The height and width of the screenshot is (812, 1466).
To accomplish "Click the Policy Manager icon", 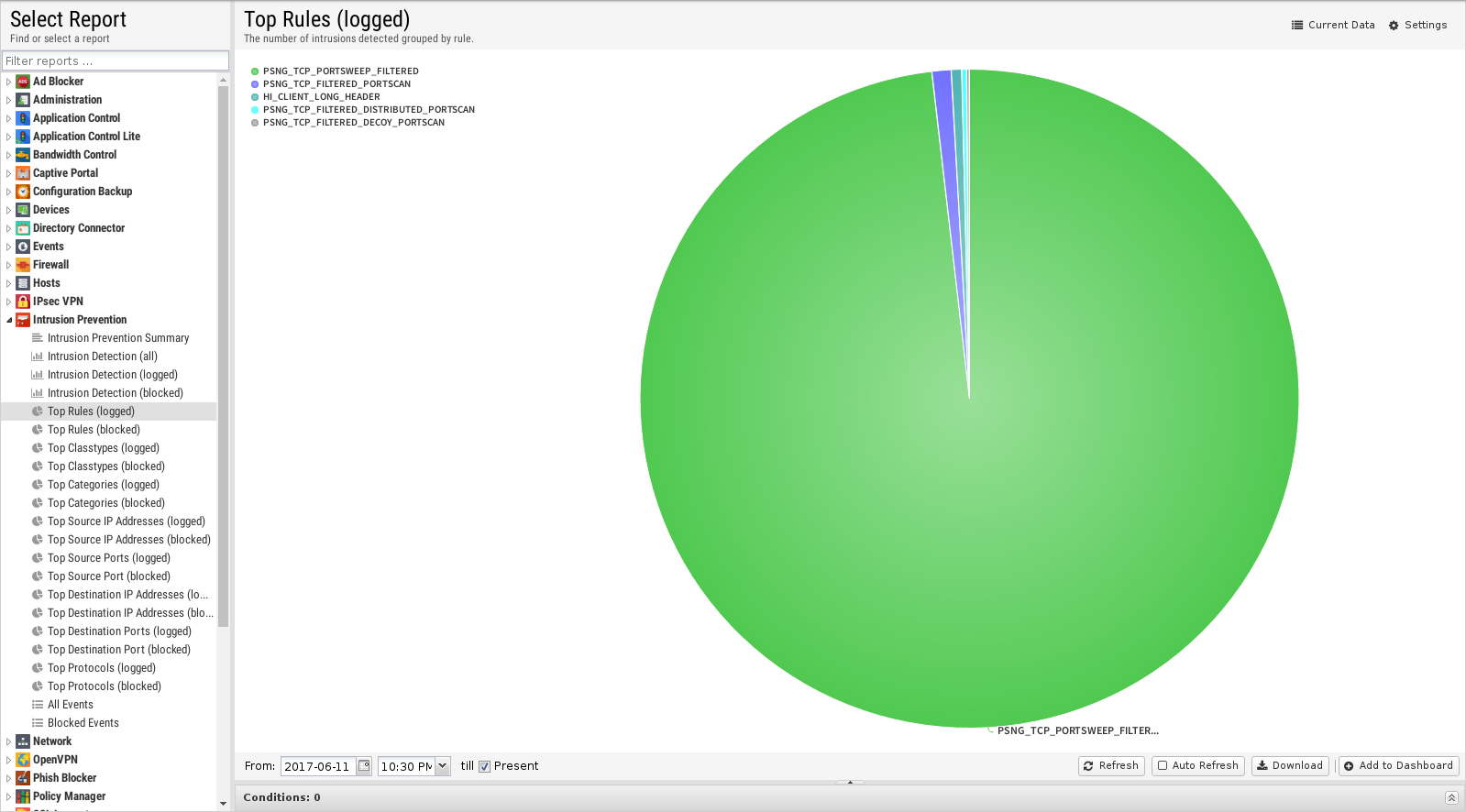I will tap(23, 796).
